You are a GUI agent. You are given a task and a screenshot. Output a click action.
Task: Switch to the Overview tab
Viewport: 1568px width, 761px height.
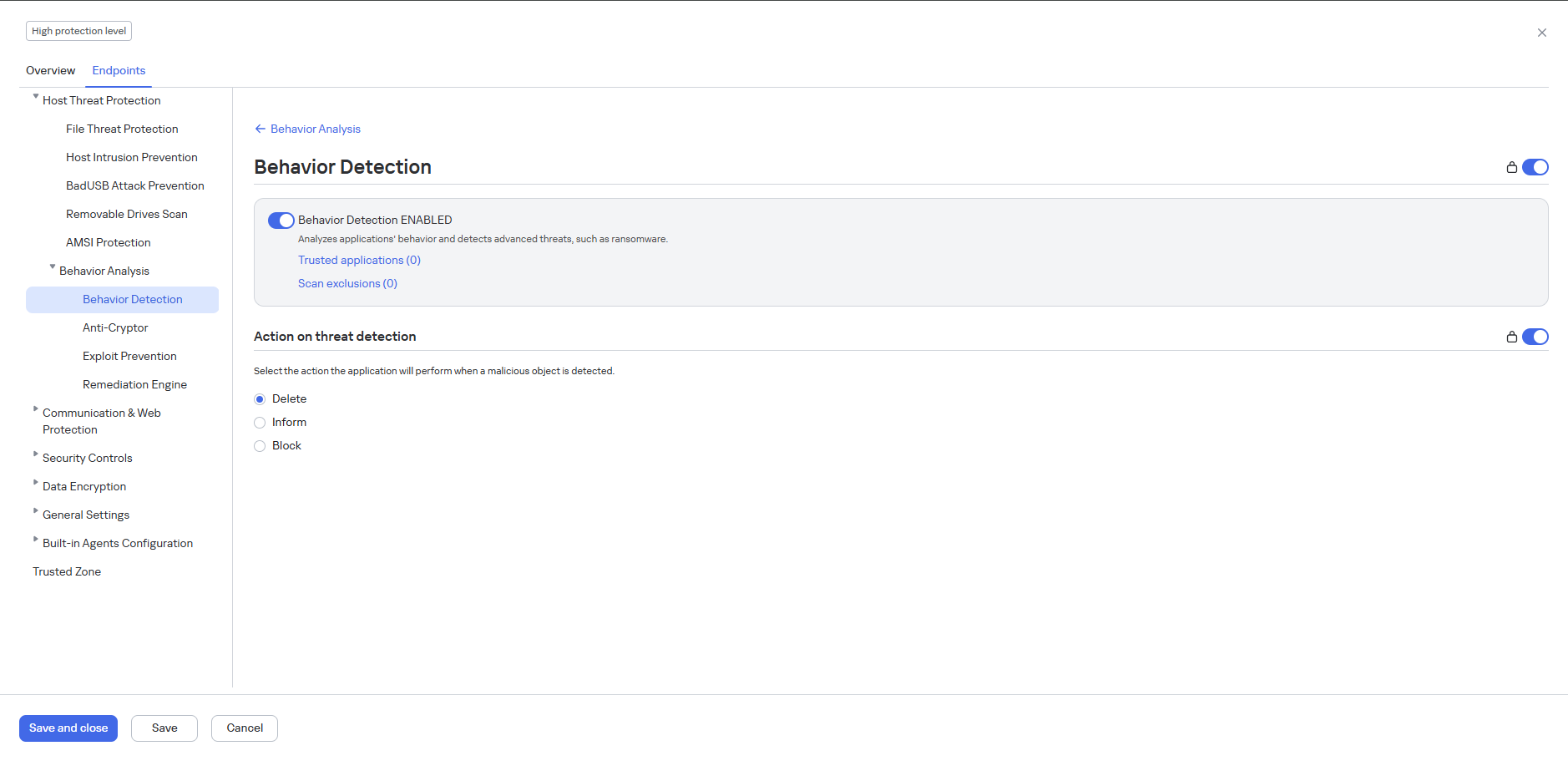(x=50, y=71)
